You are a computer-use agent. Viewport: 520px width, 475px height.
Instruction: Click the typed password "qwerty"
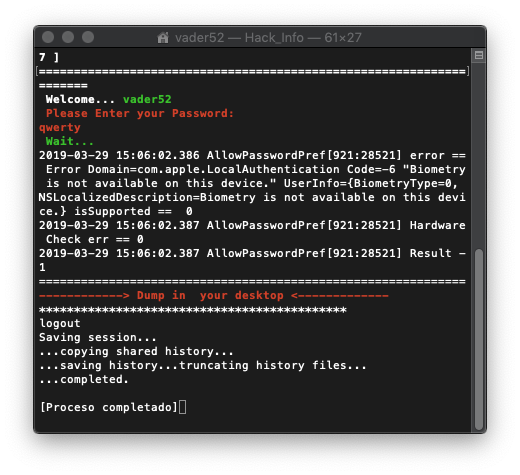click(60, 128)
